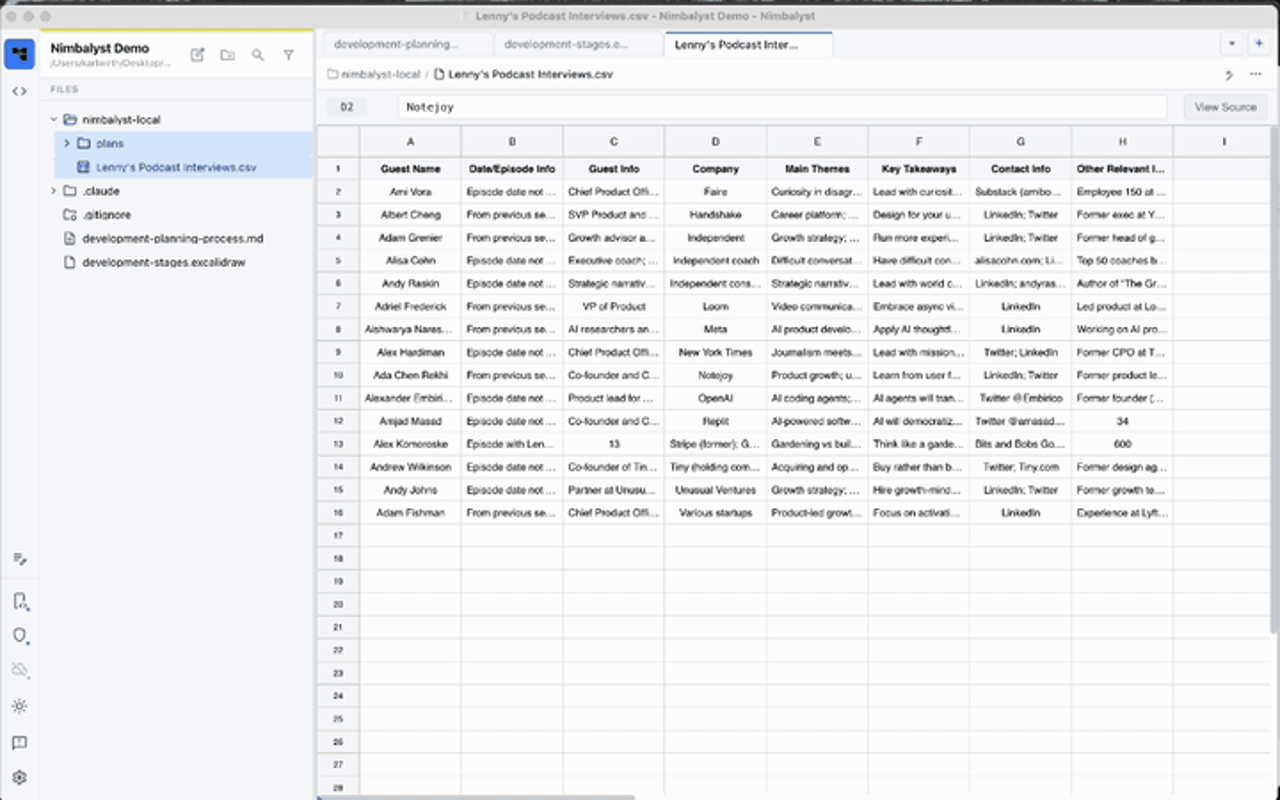Image resolution: width=1280 pixels, height=800 pixels.
Task: Switch to the development-stages tab
Action: coord(578,44)
